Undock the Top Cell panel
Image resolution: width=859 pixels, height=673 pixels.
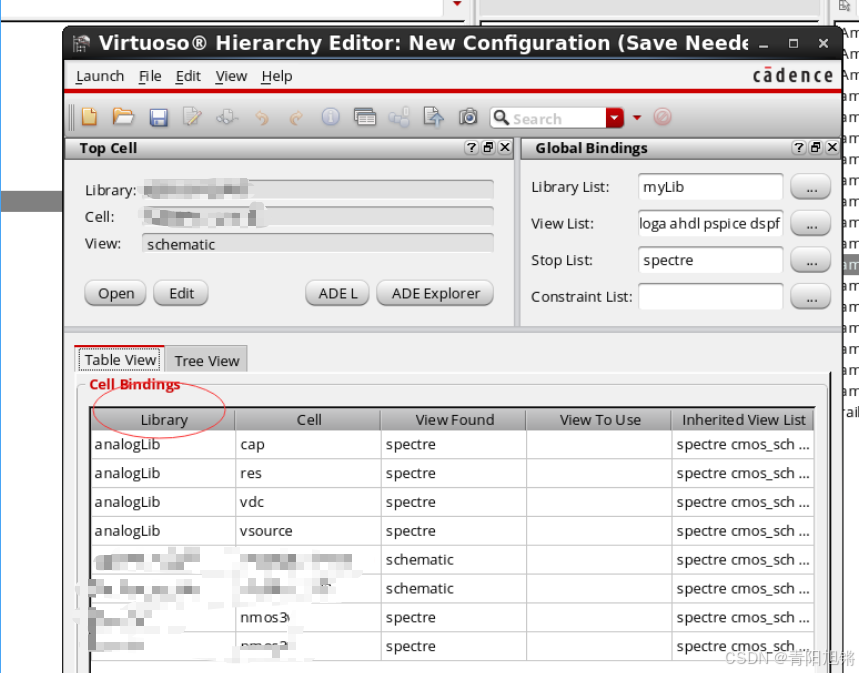487,147
